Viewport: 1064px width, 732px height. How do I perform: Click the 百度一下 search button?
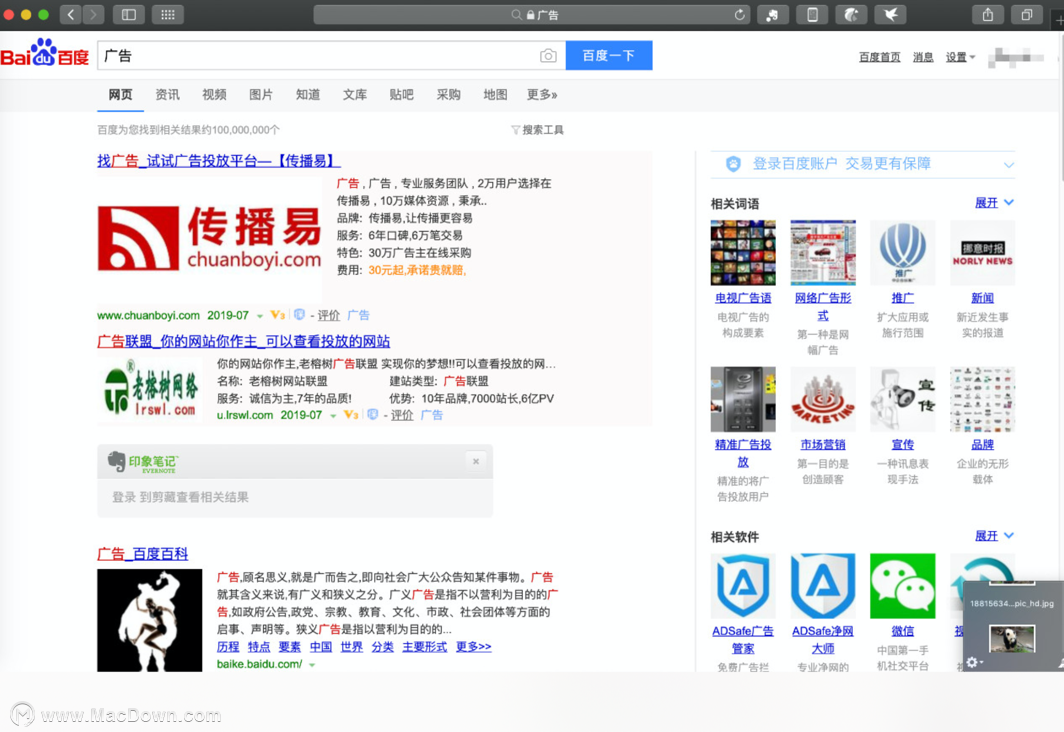(609, 55)
